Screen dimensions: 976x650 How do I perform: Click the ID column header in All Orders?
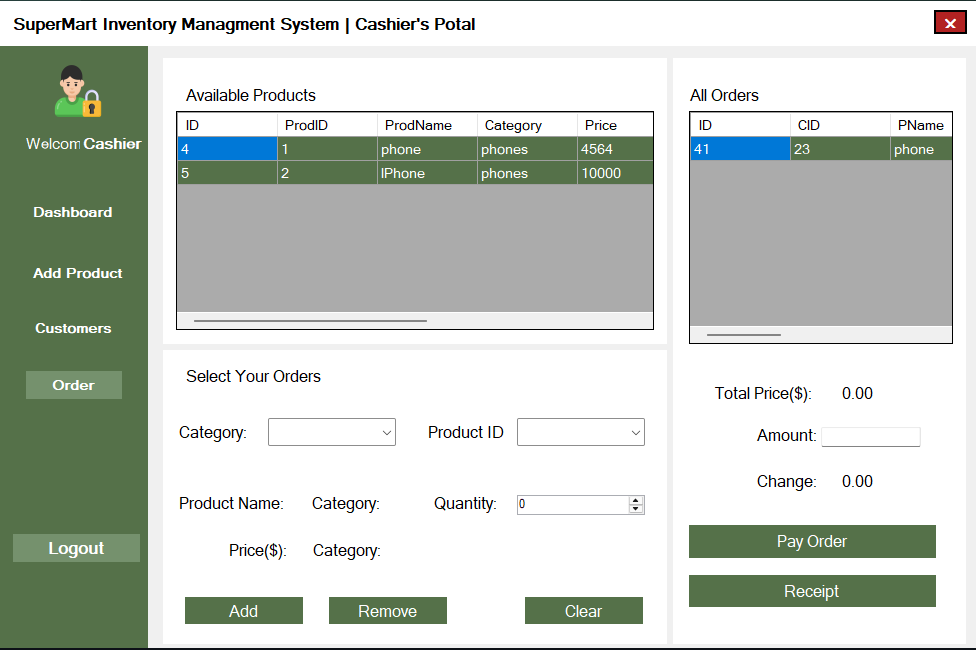click(x=740, y=125)
